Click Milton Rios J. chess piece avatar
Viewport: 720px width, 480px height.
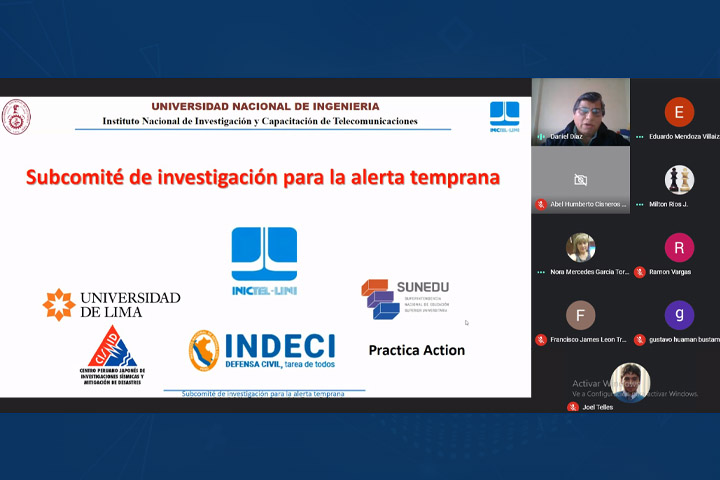679,180
